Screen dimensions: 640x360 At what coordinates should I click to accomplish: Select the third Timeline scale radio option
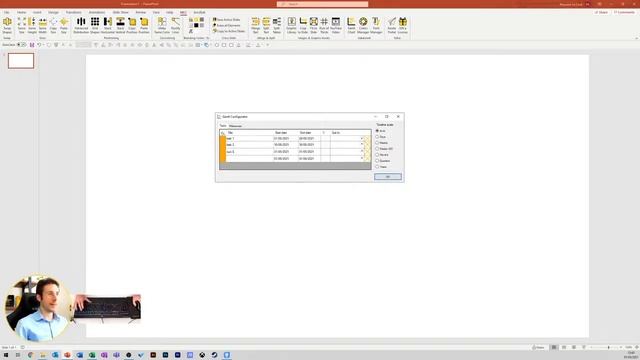point(377,143)
